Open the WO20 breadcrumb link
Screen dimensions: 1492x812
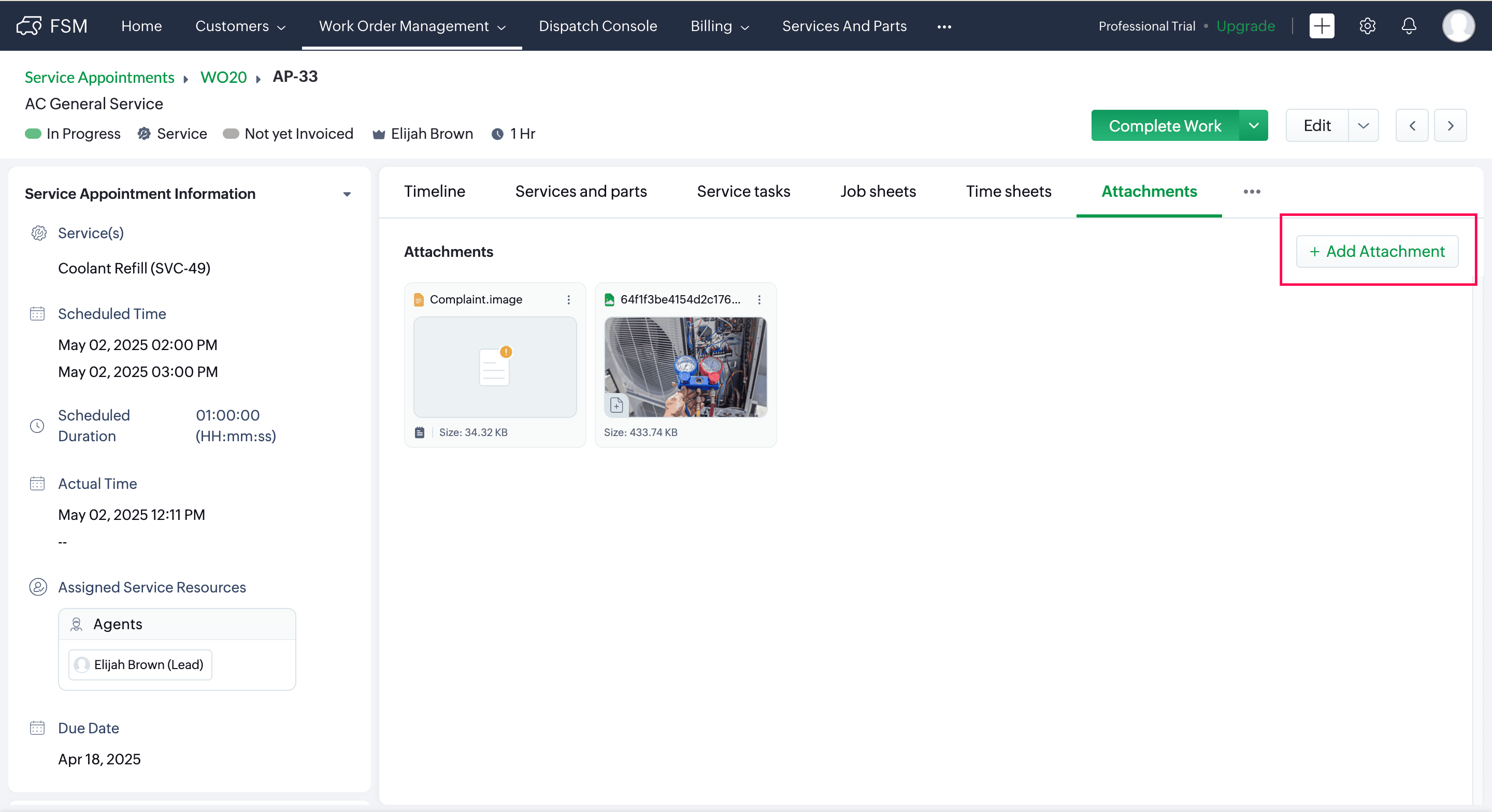pos(223,77)
